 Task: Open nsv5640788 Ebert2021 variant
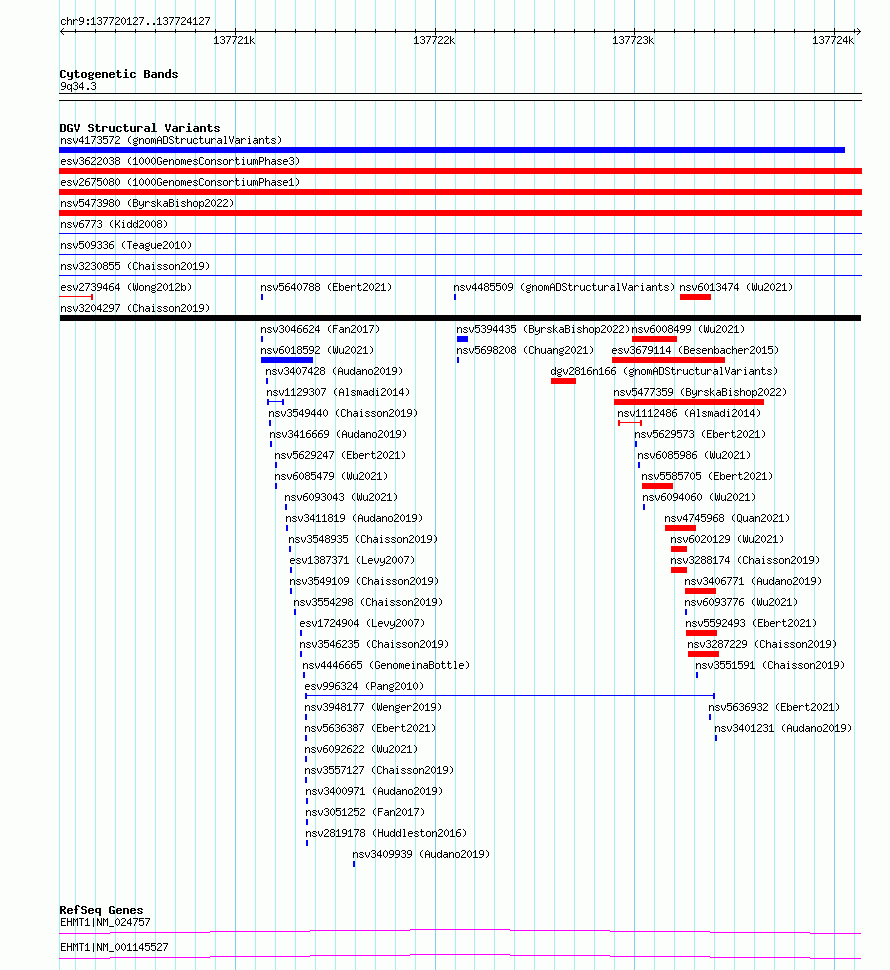[x=326, y=288]
